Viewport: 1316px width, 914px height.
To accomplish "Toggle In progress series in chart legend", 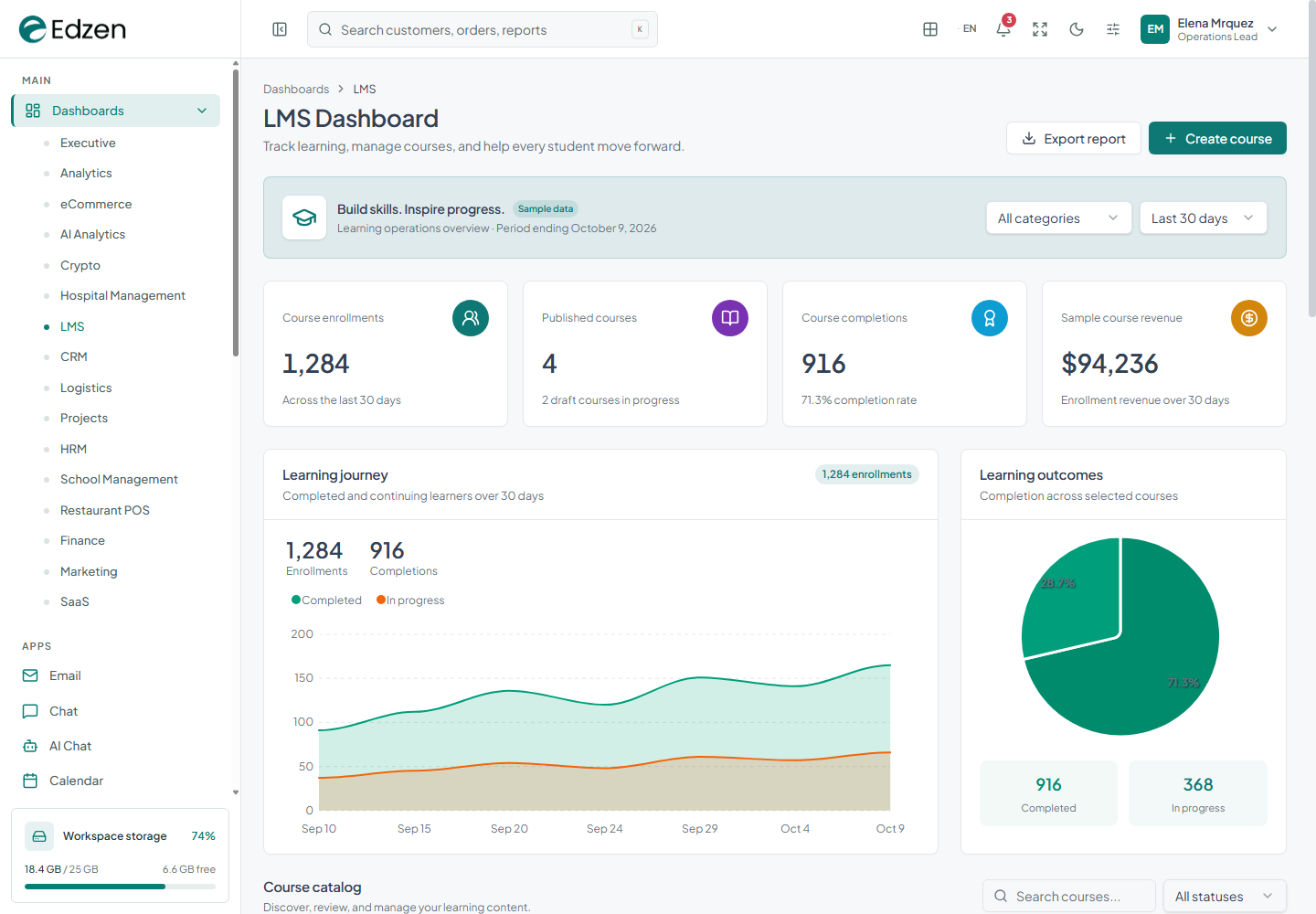I will pyautogui.click(x=410, y=600).
